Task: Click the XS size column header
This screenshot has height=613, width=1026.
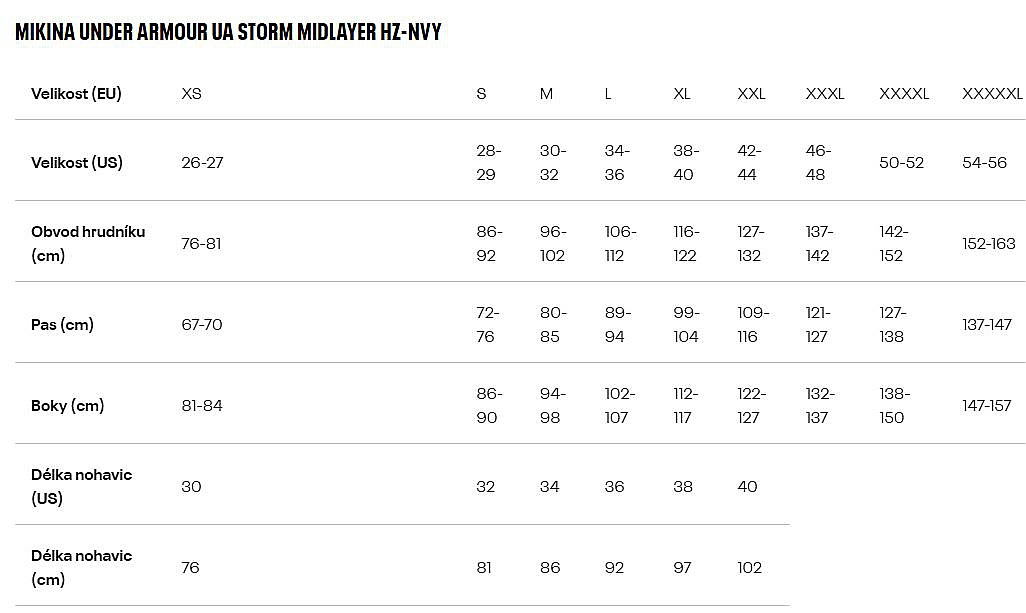Action: pyautogui.click(x=191, y=94)
